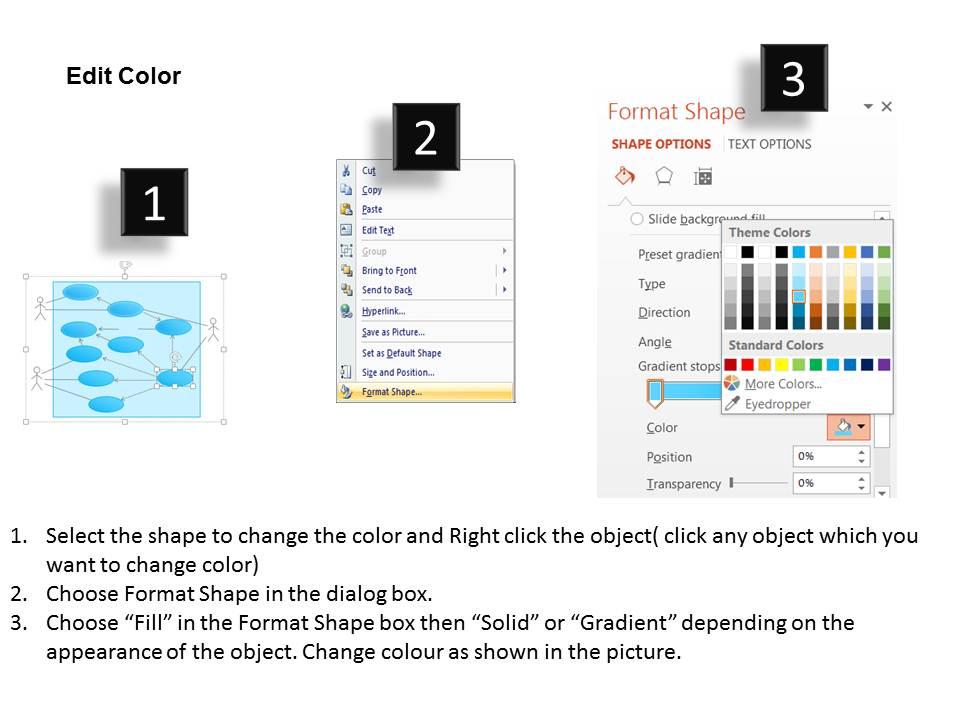Screen dimensions: 960x720
Task: Open Format Shape pane options dropdown arrow
Action: point(868,107)
